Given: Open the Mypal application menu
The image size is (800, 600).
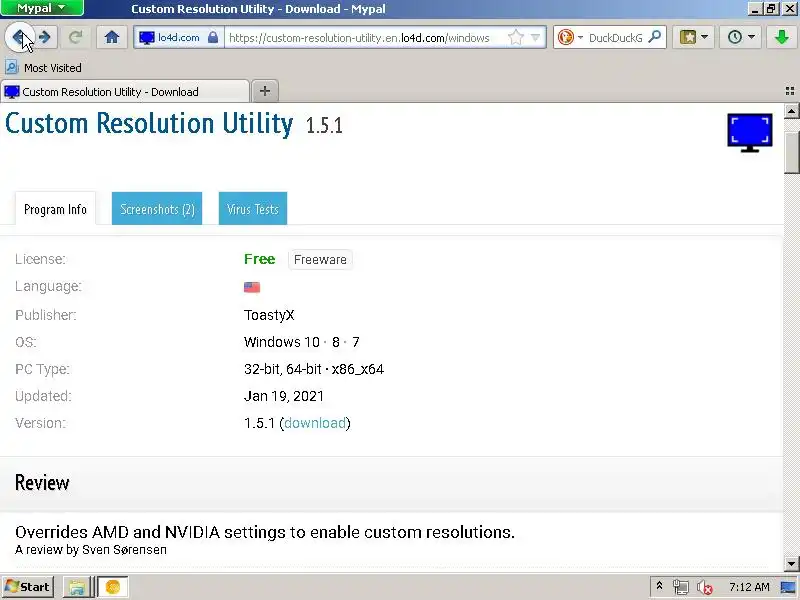Looking at the screenshot, I should (x=42, y=8).
